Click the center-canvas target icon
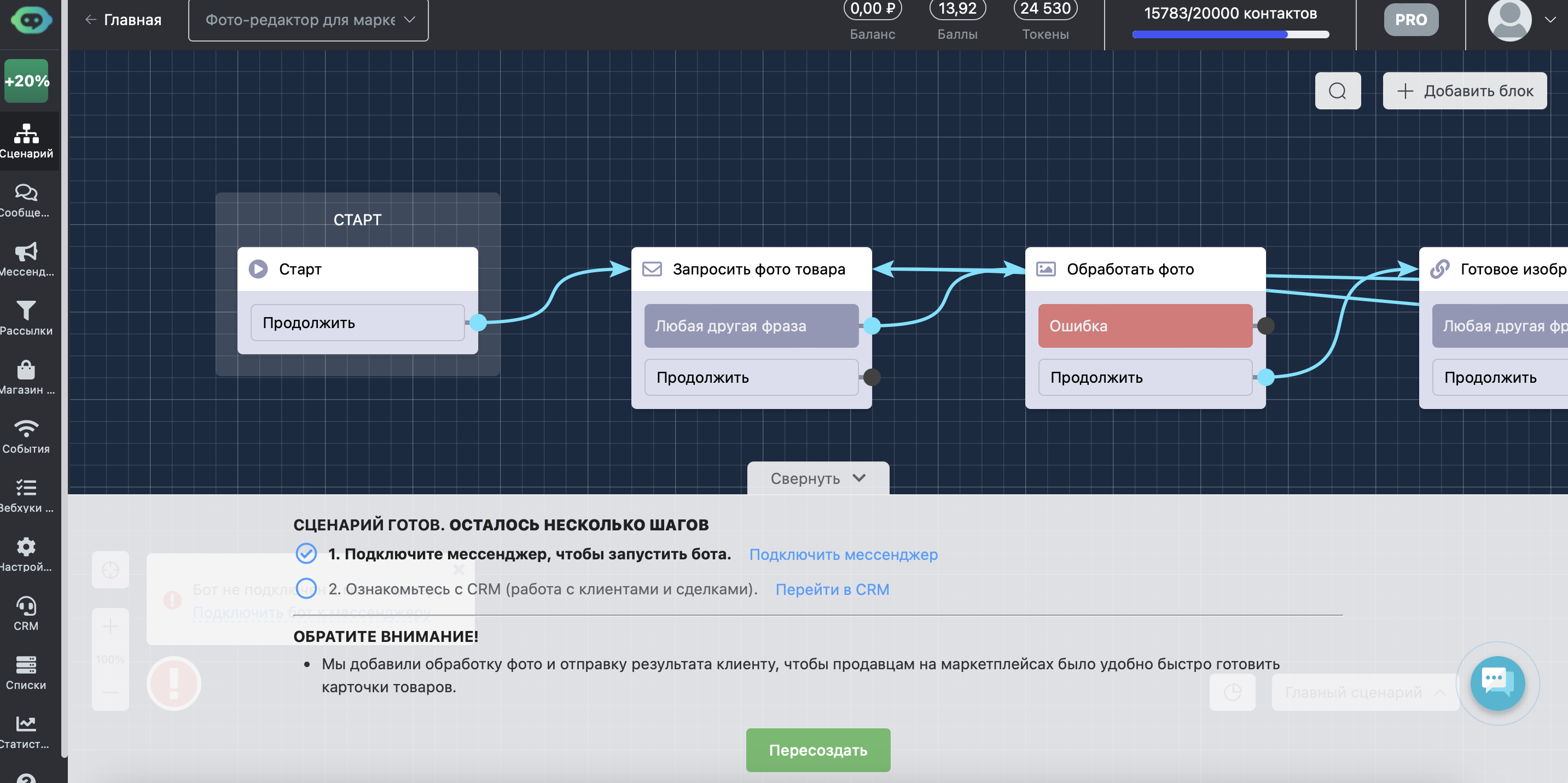This screenshot has height=783, width=1568. (110, 570)
